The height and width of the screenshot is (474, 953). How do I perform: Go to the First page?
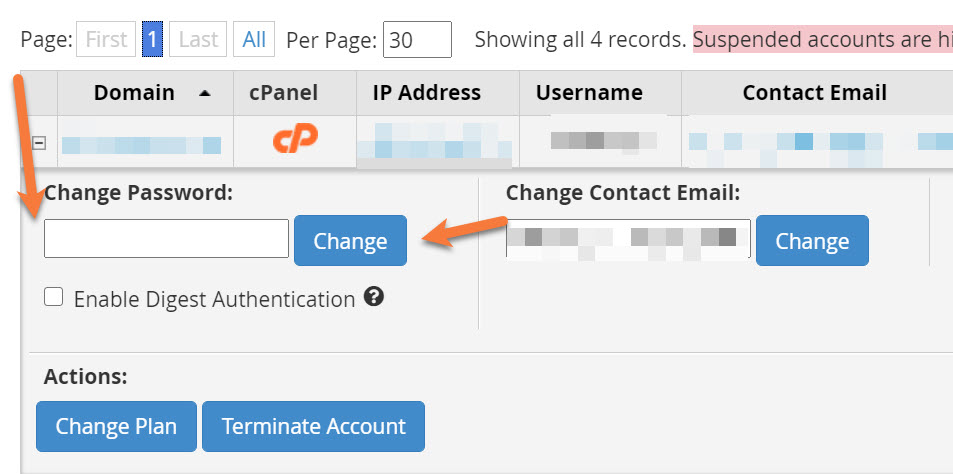[106, 40]
